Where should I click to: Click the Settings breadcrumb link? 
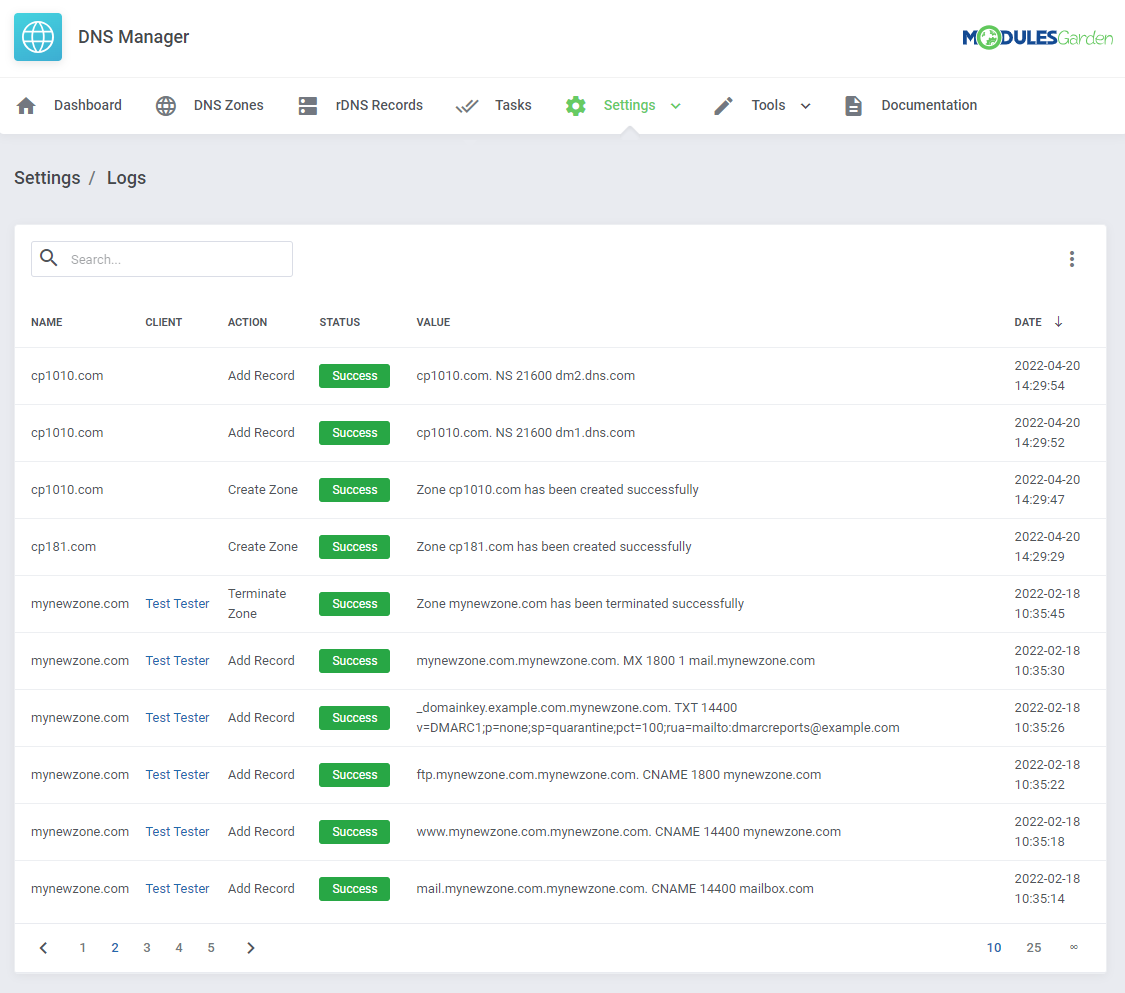click(x=47, y=178)
